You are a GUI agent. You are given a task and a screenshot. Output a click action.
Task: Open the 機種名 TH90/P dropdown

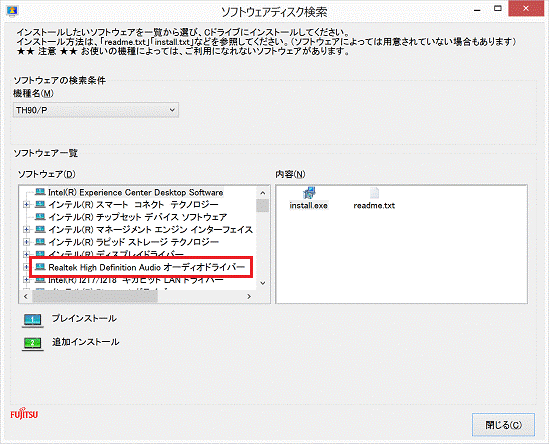pos(96,110)
